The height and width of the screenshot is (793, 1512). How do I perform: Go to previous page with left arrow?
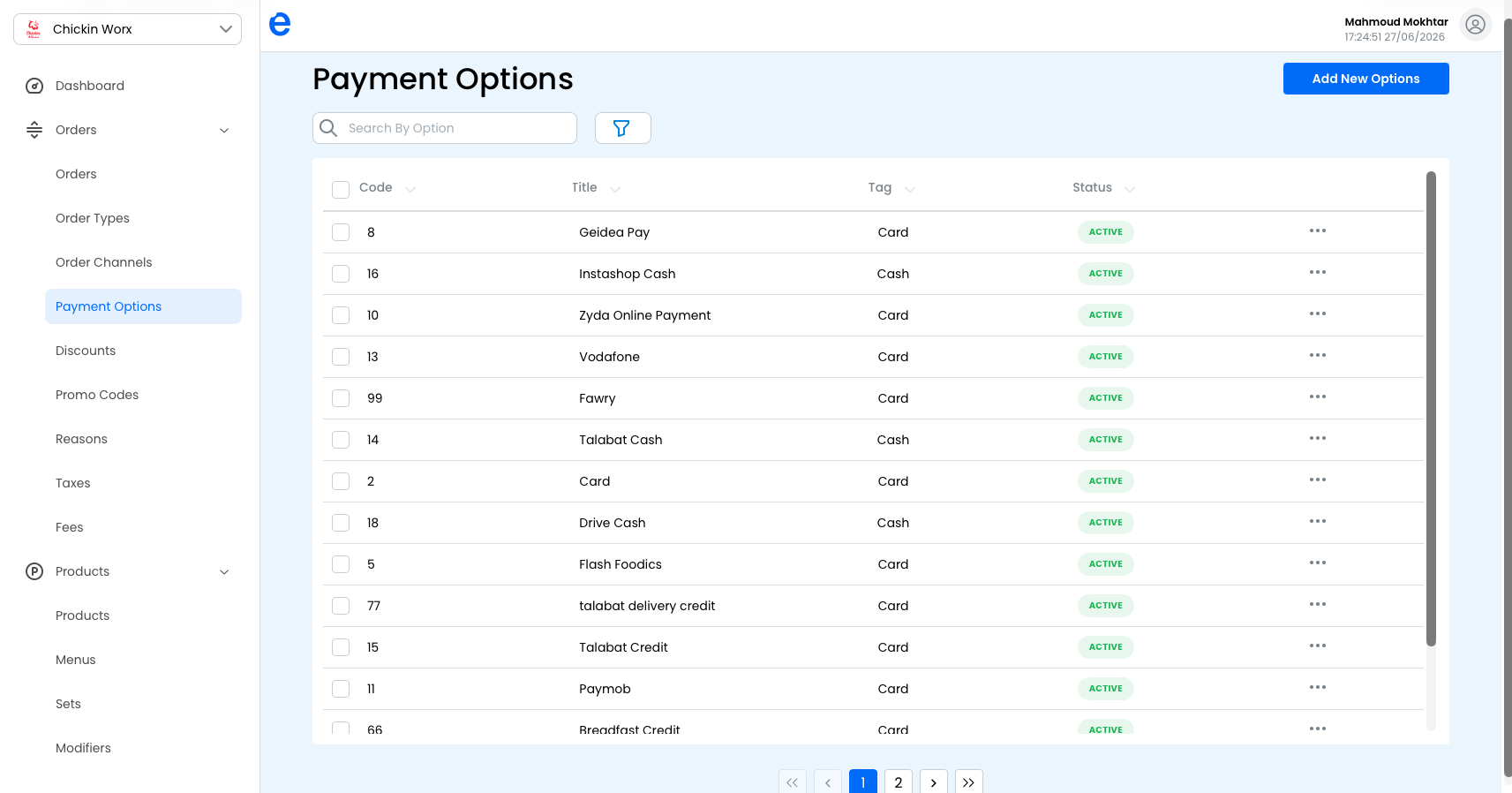(x=827, y=782)
